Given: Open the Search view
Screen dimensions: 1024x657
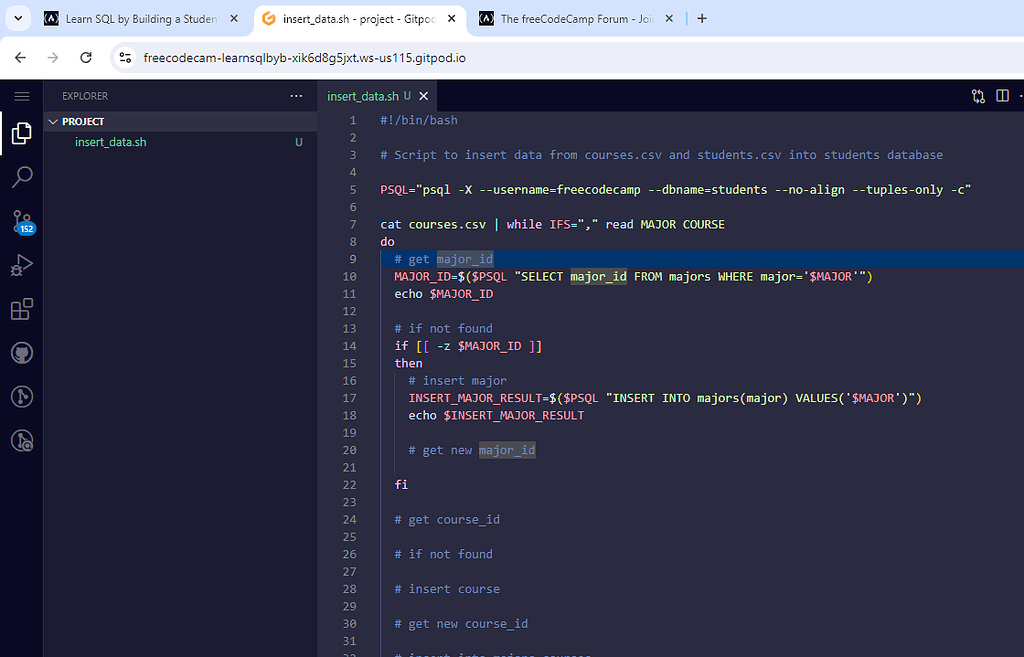Looking at the screenshot, I should (x=22, y=176).
